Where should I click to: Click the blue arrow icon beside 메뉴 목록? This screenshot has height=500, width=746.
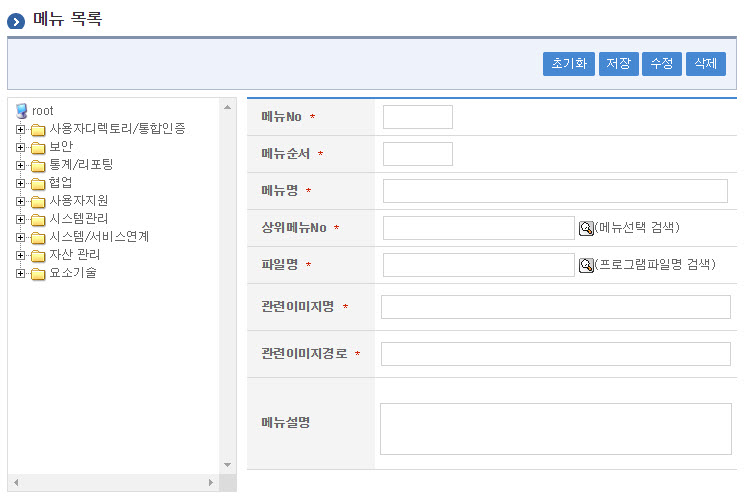(x=17, y=20)
